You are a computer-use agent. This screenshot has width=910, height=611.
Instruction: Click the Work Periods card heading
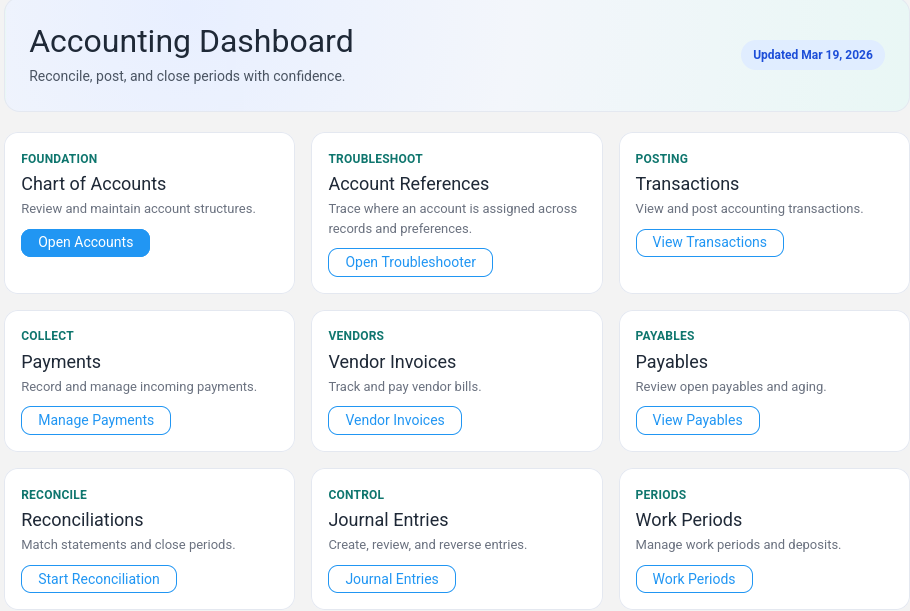coord(688,520)
